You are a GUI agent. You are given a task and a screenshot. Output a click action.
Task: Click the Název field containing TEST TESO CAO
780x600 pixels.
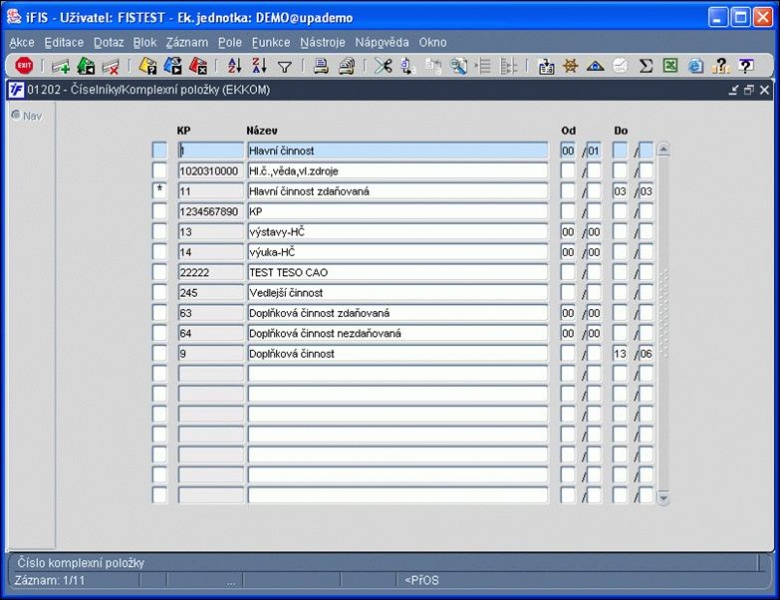pyautogui.click(x=397, y=272)
